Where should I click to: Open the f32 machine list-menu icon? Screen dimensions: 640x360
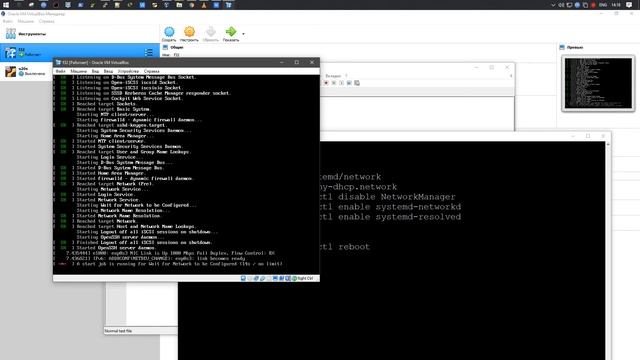point(149,52)
